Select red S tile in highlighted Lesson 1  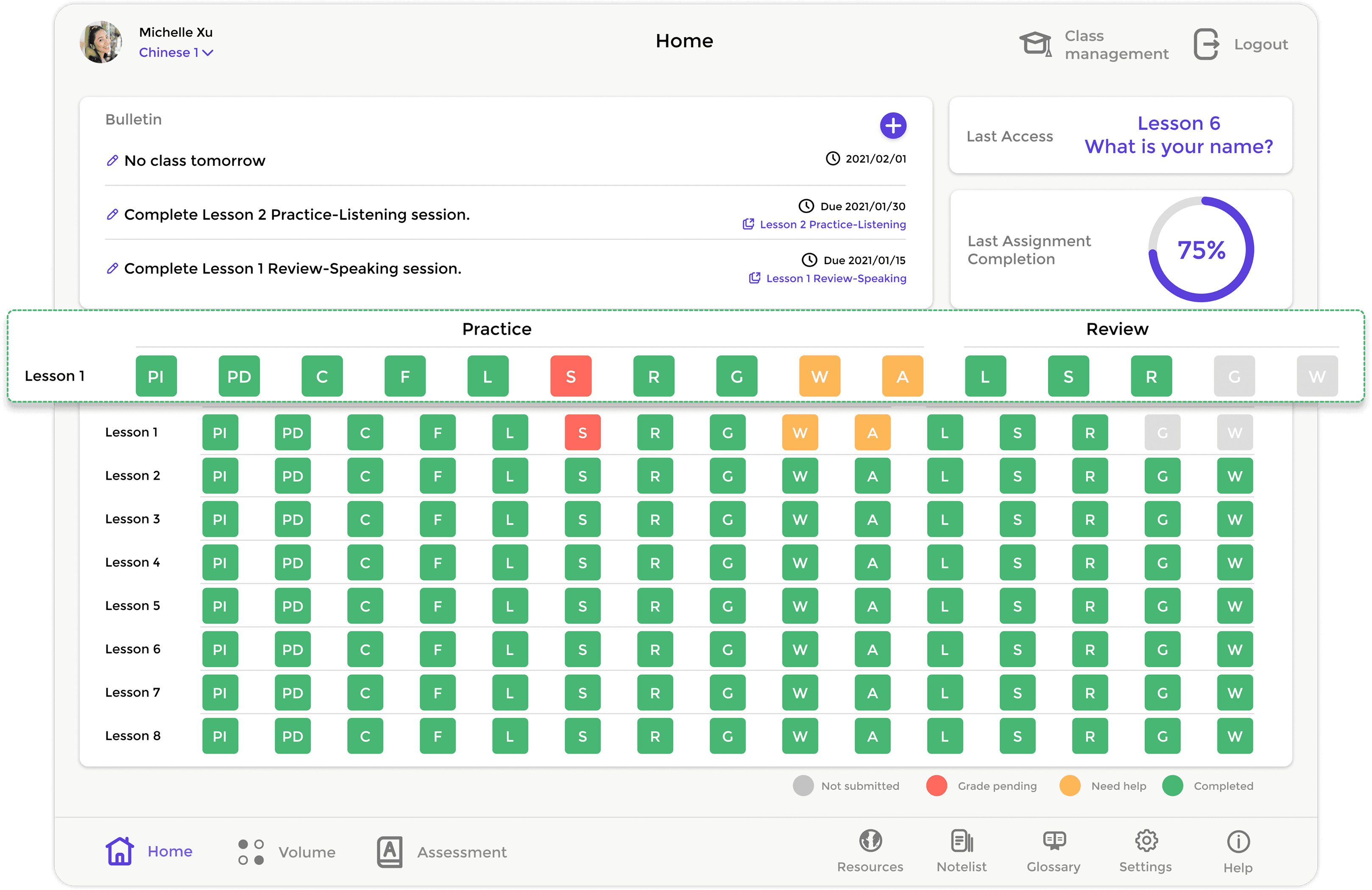coord(571,376)
